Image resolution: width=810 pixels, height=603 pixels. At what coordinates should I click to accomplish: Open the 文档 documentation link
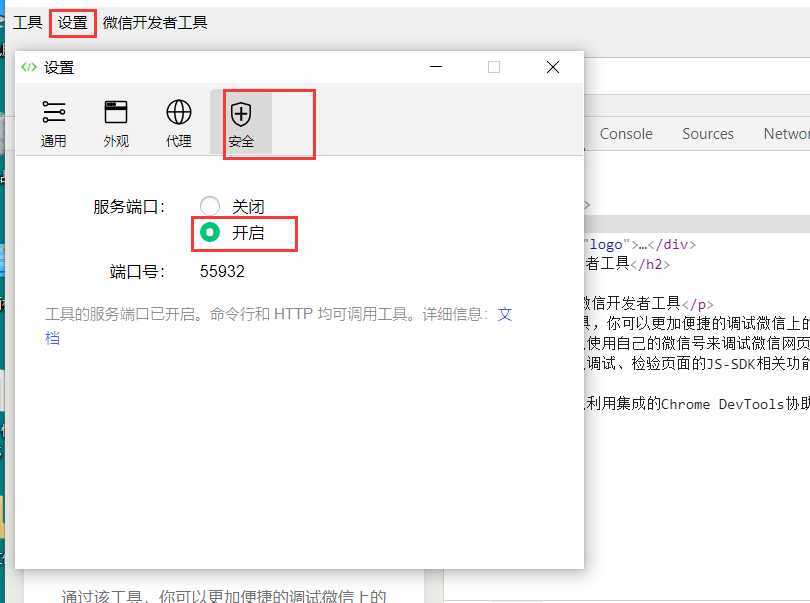pos(504,314)
